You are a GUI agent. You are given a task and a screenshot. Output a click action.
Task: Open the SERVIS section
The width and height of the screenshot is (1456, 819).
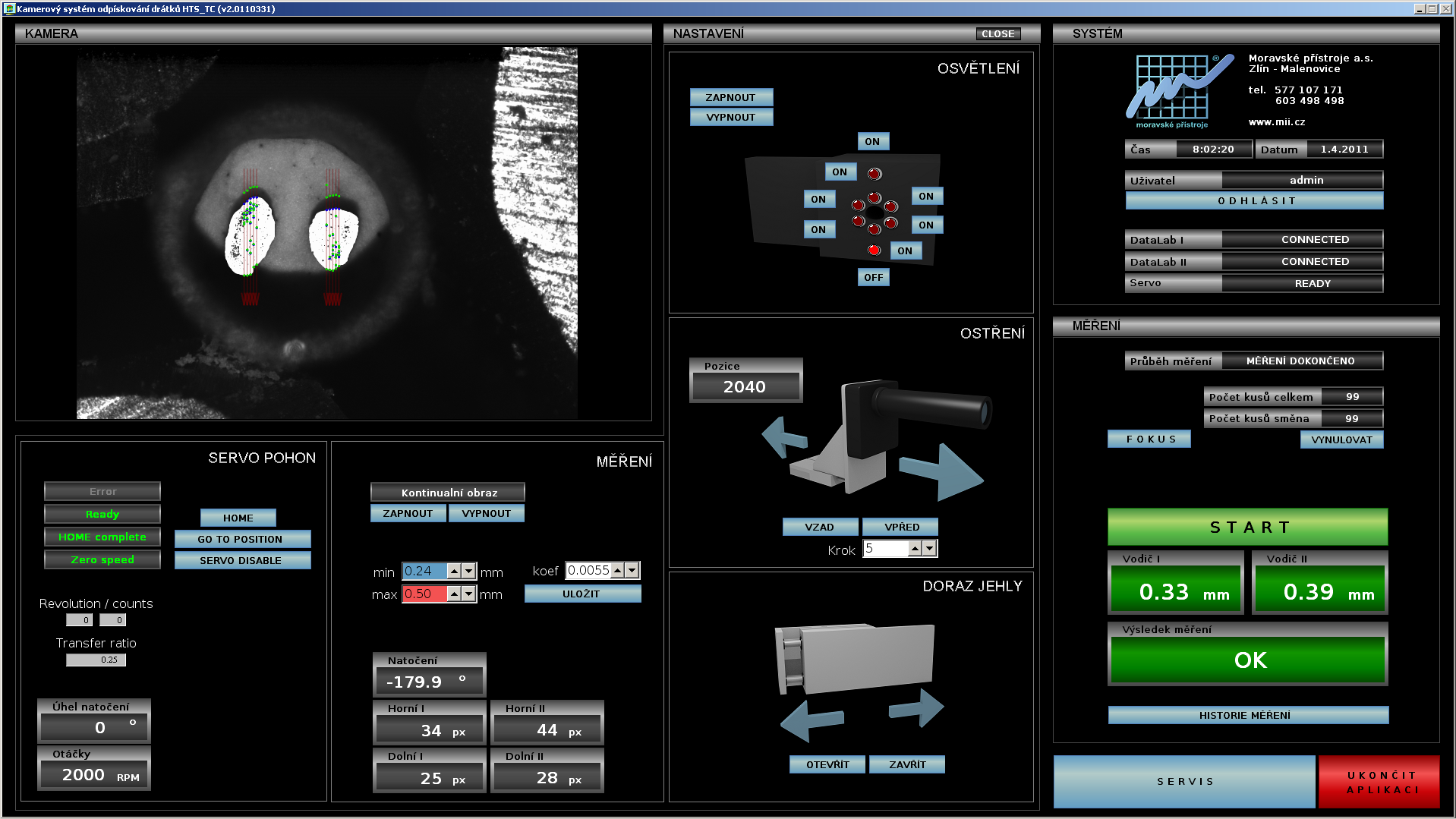1184,781
